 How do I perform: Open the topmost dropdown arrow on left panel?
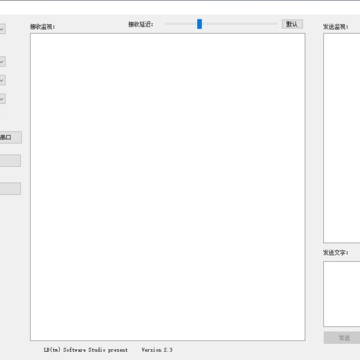tap(2, 29)
